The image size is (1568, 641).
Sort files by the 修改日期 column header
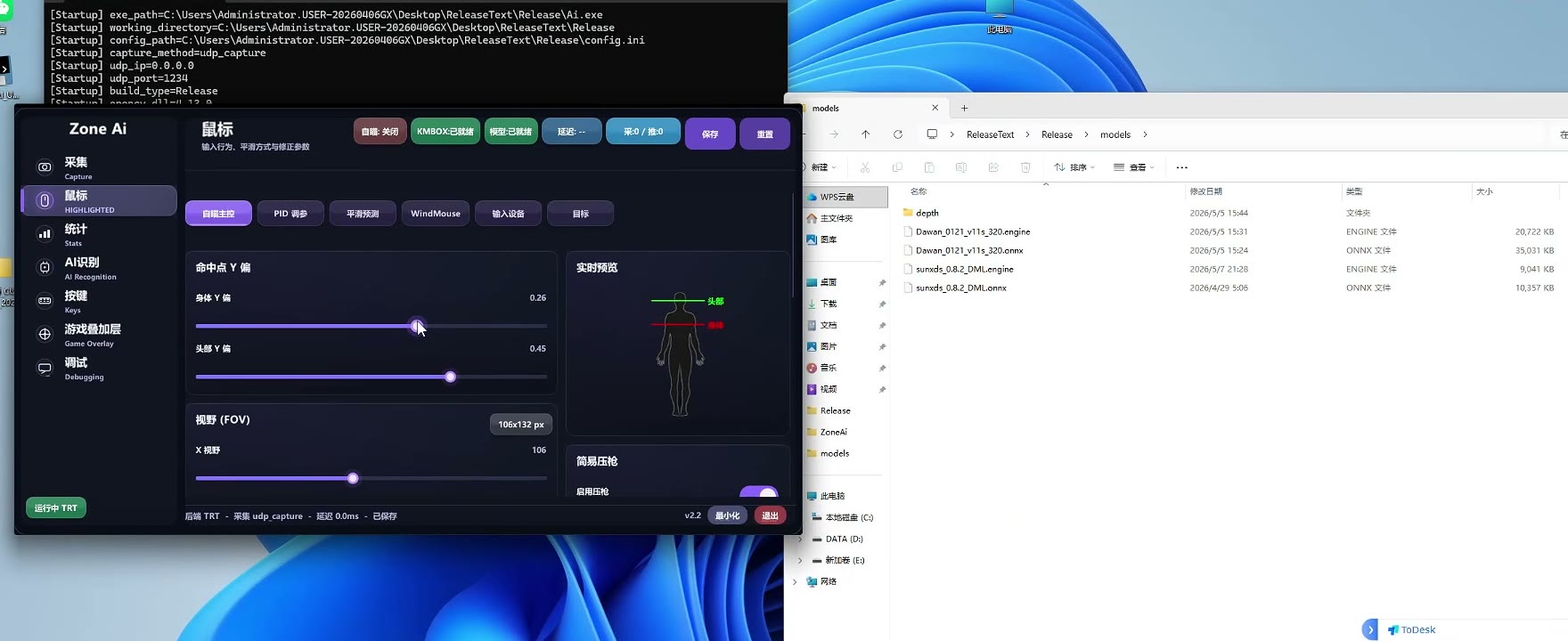pyautogui.click(x=1206, y=191)
